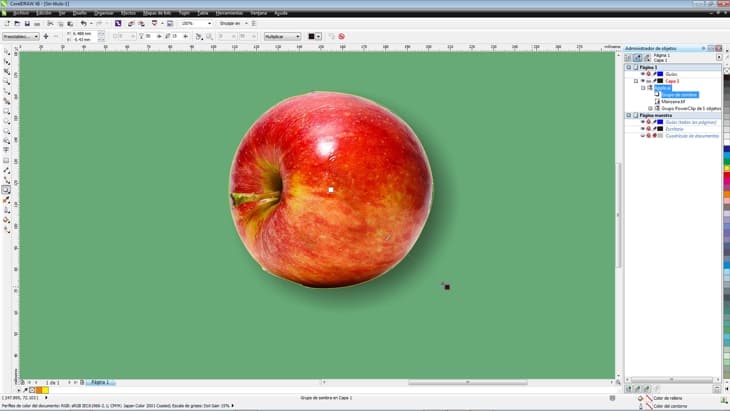Screen dimensions: 730x411
Task: Click the black shadow end handle on canvas
Action: click(x=447, y=287)
